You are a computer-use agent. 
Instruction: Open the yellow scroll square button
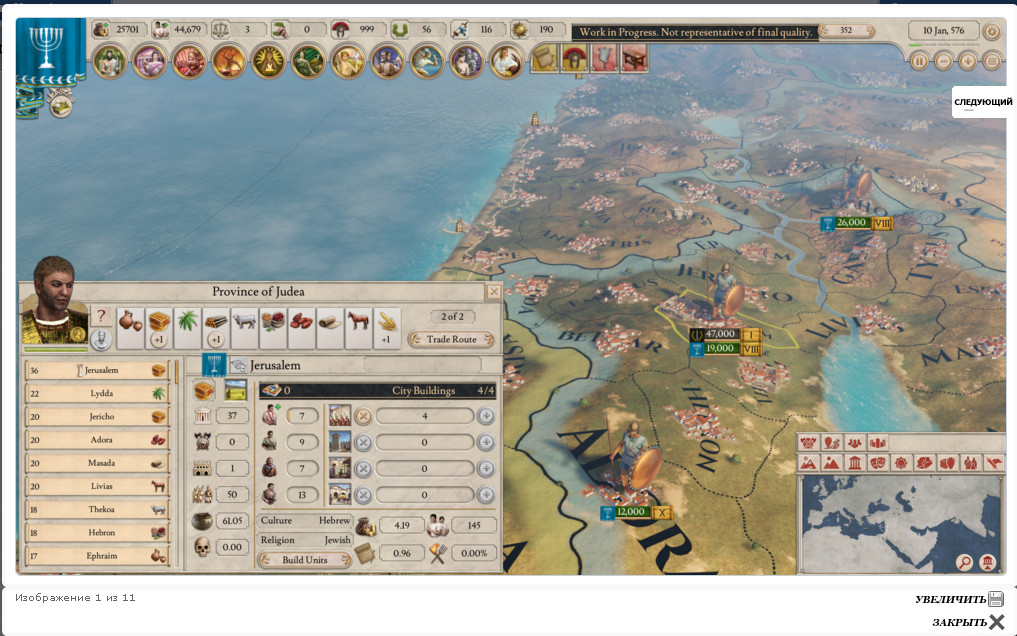pos(544,58)
